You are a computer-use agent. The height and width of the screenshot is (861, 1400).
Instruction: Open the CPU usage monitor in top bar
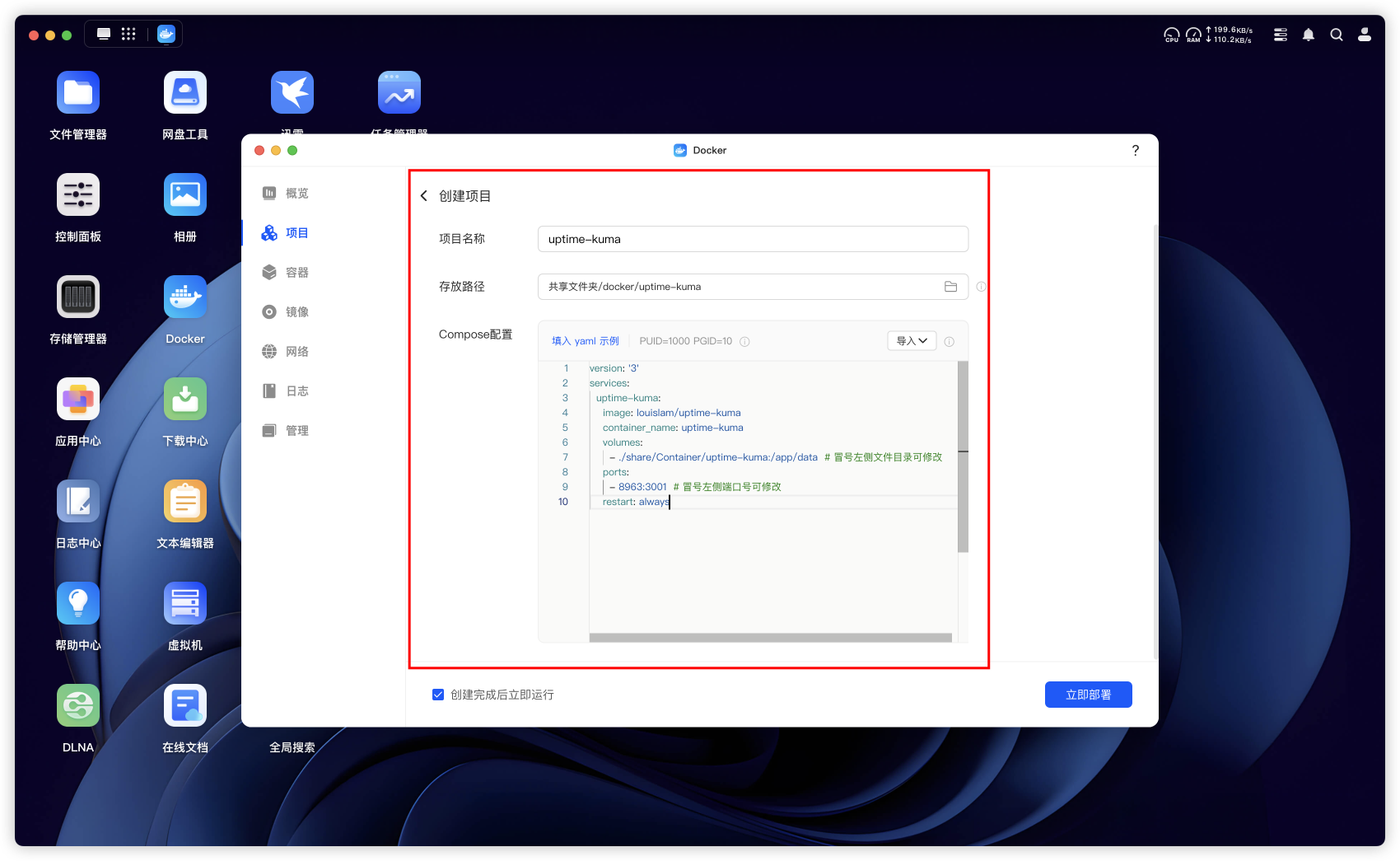coord(1171,35)
